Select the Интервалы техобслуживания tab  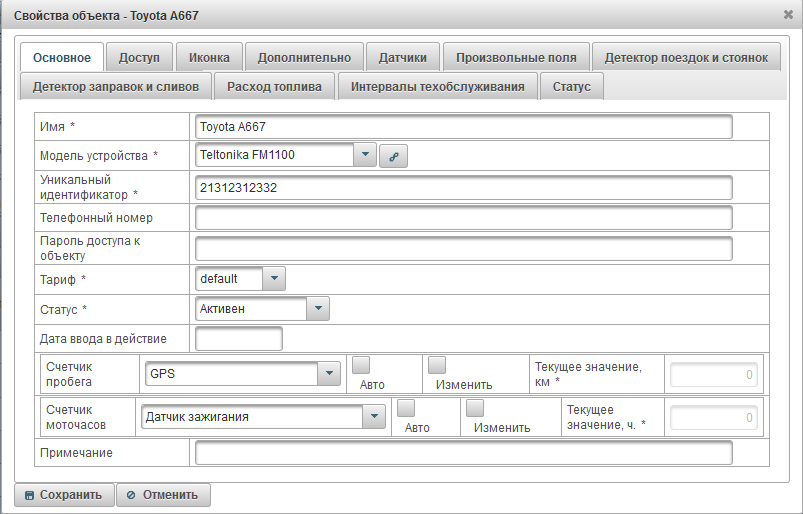(x=437, y=87)
